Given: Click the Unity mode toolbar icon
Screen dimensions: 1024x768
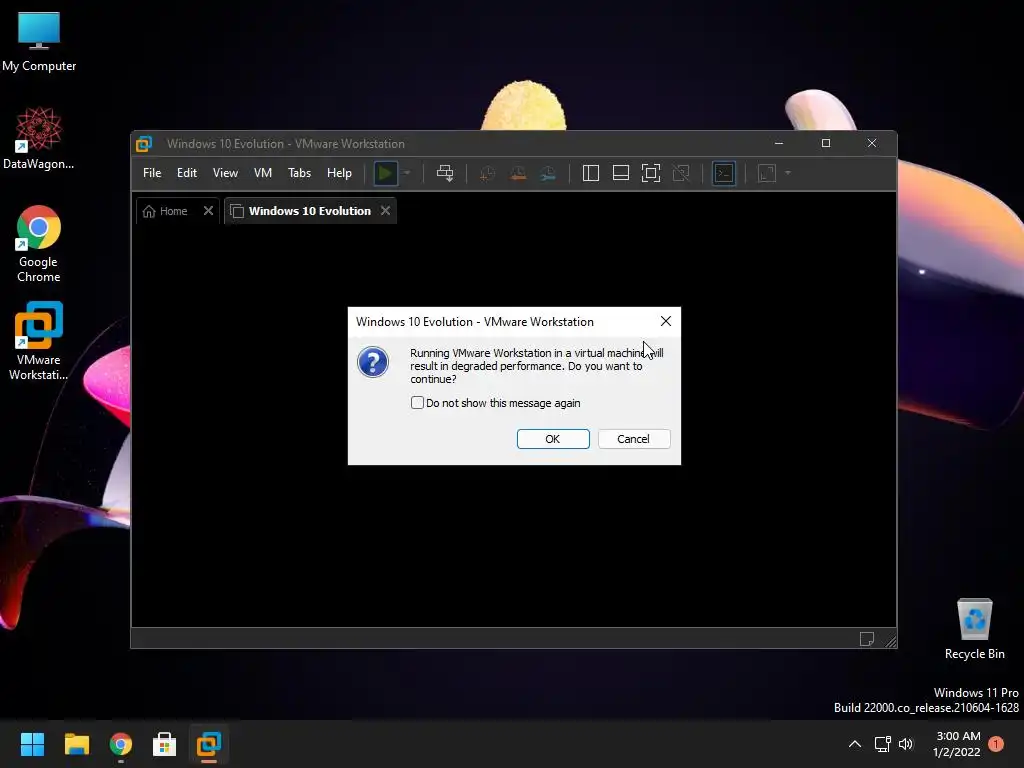Looking at the screenshot, I should (x=681, y=173).
